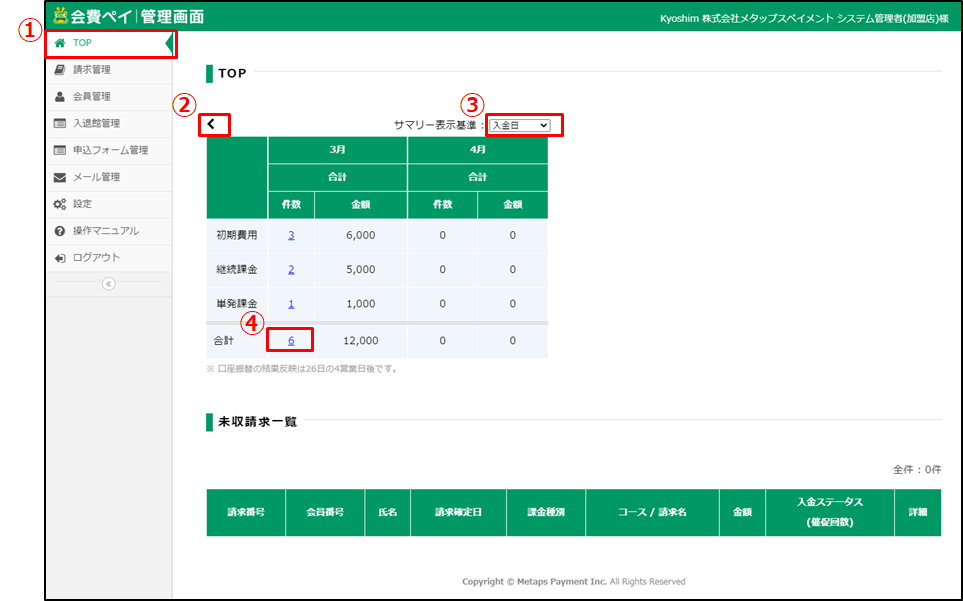The width and height of the screenshot is (963, 601).
Task: Click the form icon for 申込フォーム管理
Action: (60, 151)
